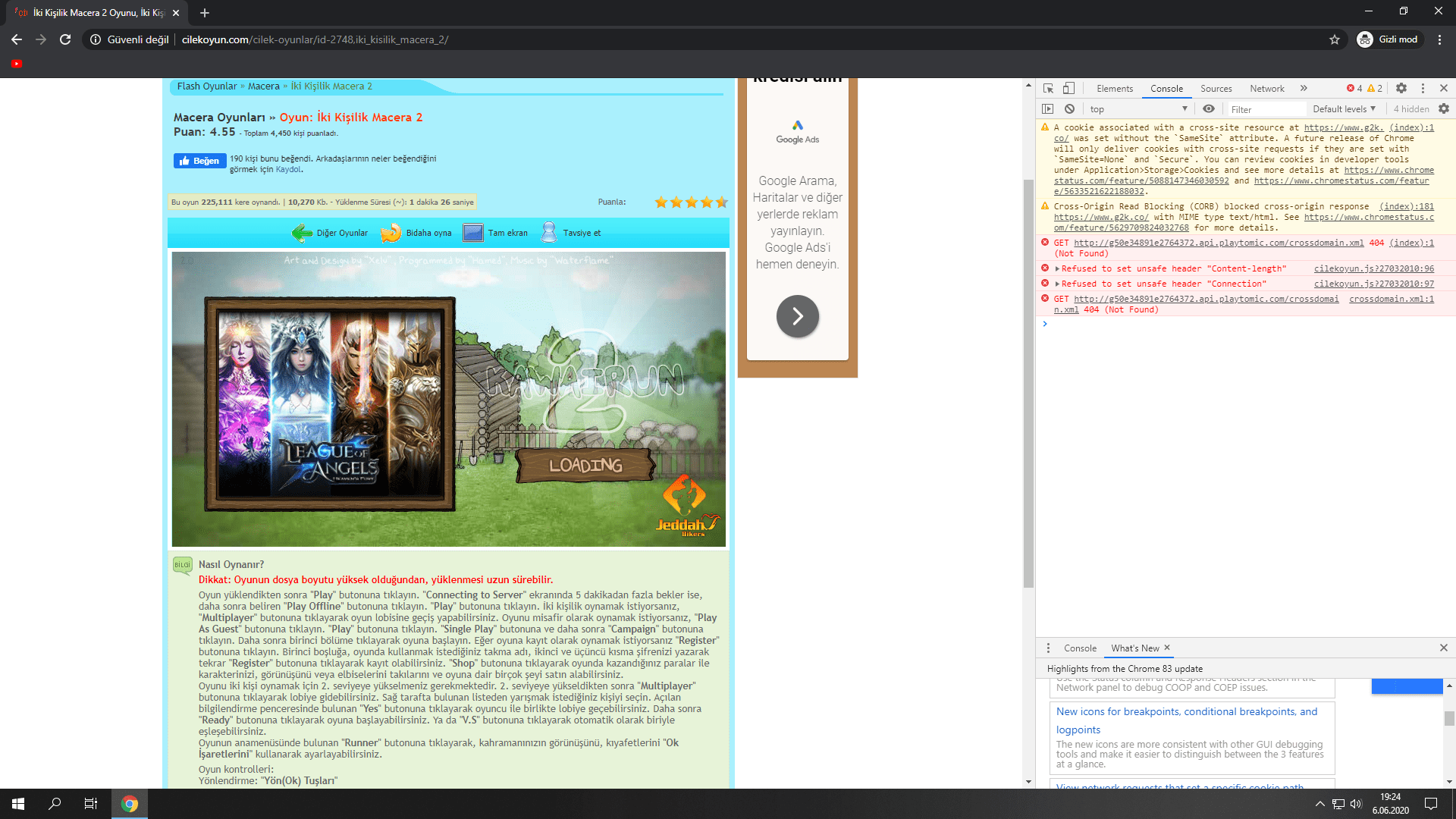Toggle live expression eye icon
Viewport: 1456px width, 819px height.
1209,109
